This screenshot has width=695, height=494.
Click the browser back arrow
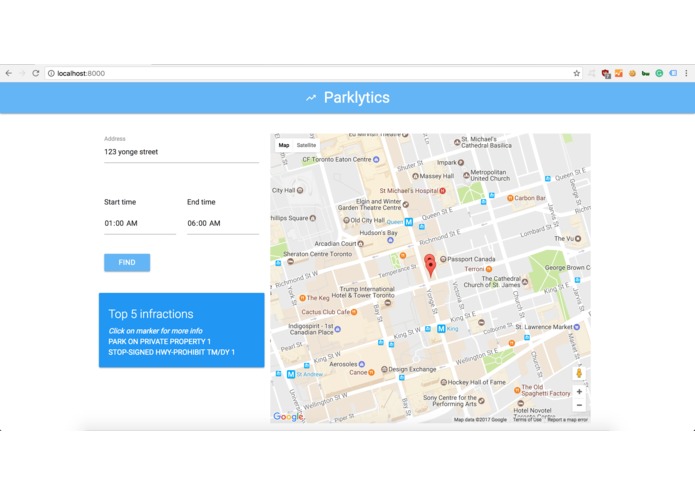9,73
